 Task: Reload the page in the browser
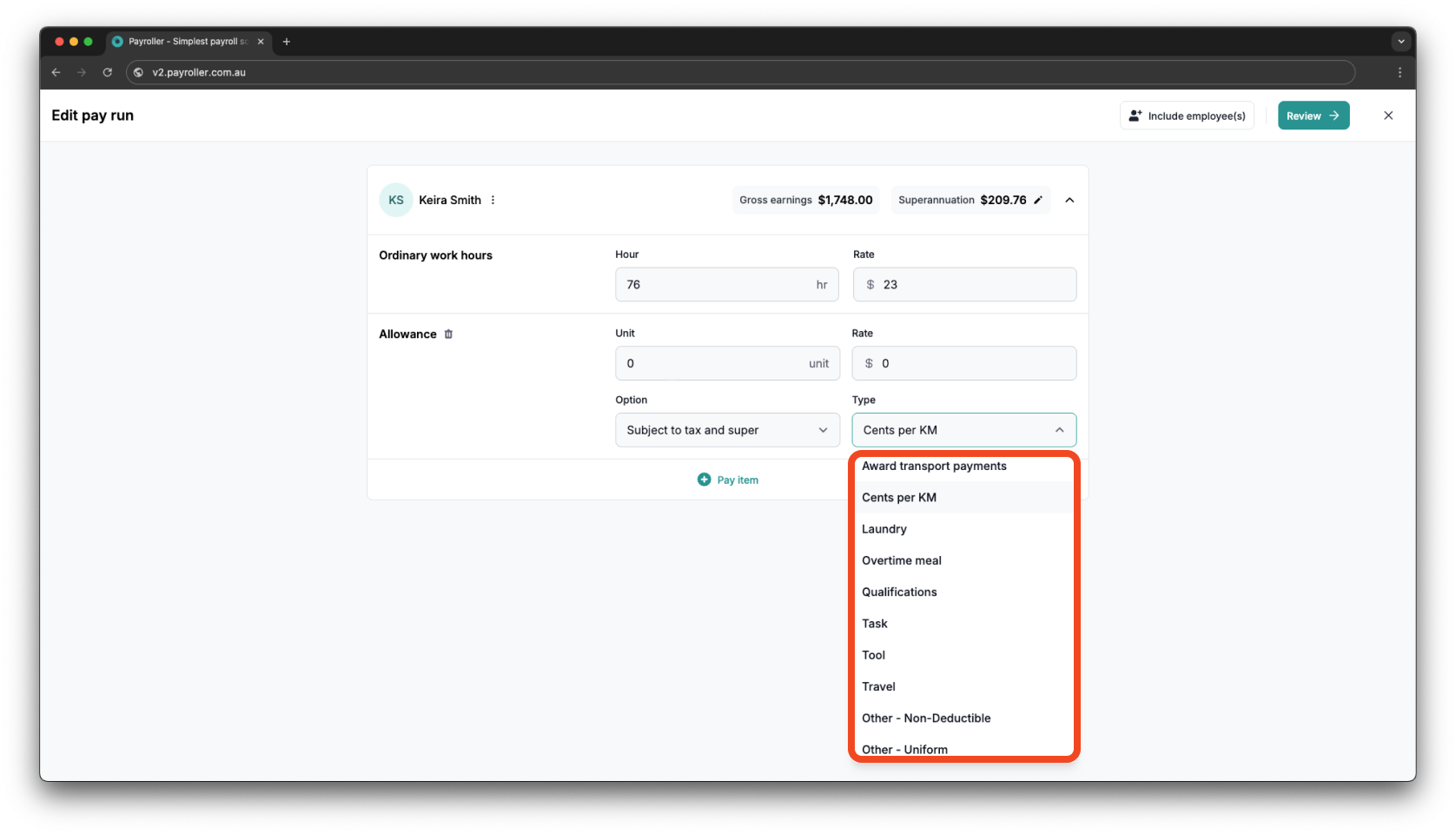[108, 73]
